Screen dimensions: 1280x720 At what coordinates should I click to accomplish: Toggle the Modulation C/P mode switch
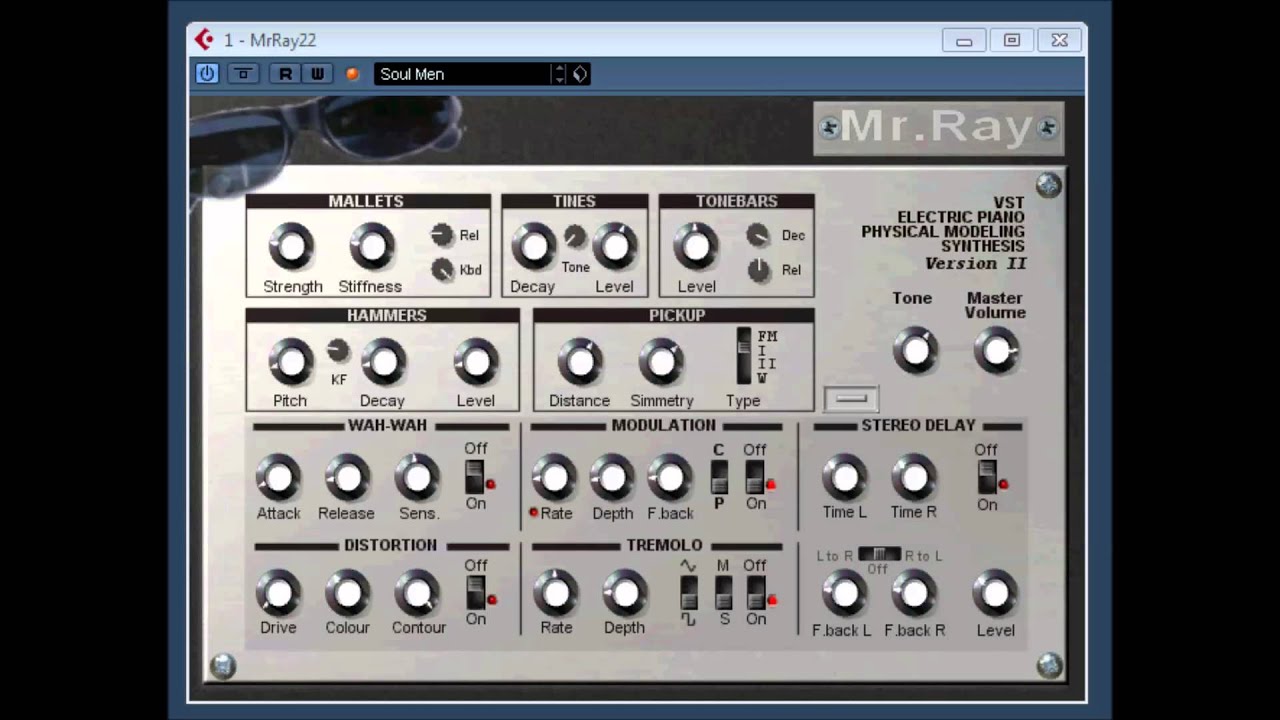click(x=719, y=477)
